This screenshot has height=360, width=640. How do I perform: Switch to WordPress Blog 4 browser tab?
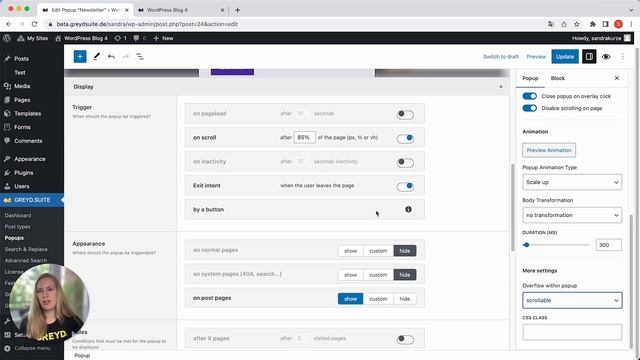pos(181,10)
